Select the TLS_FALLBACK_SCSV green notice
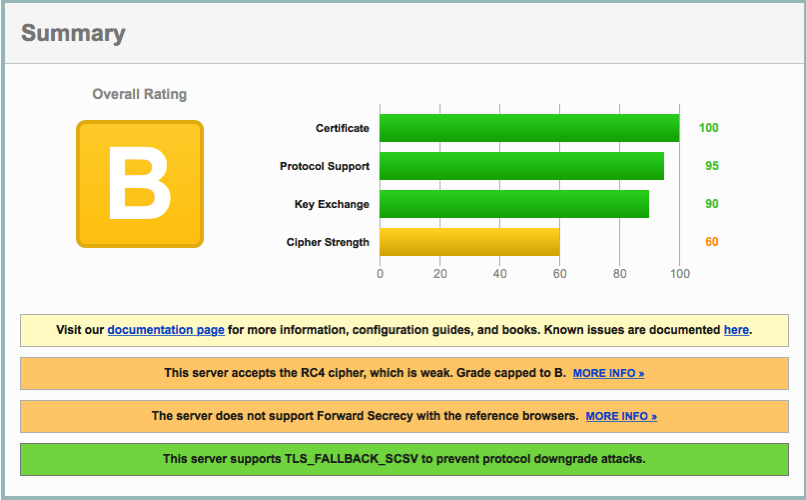Viewport: 806px width, 500px height. point(404,459)
